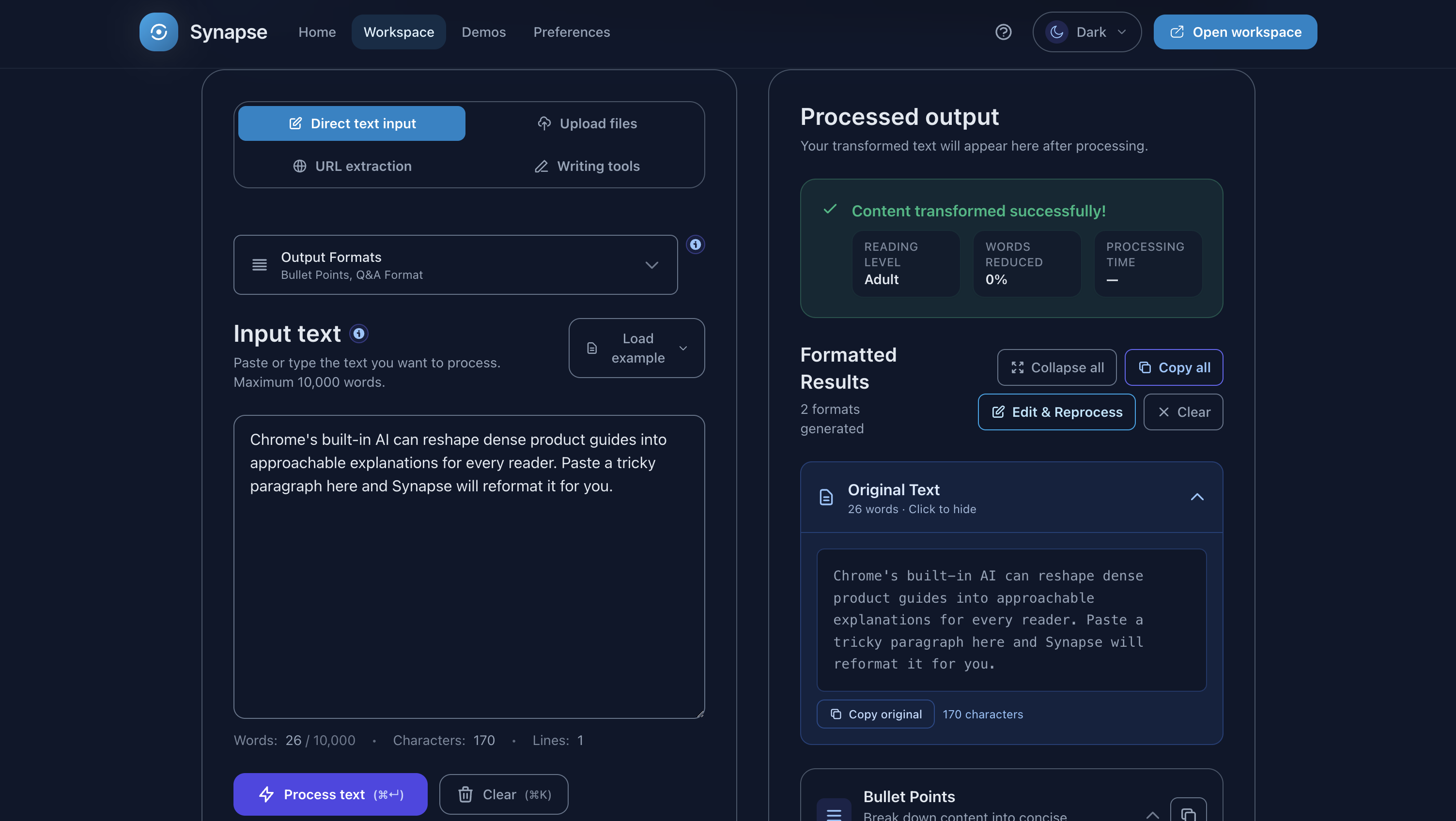Click inside the input text area
This screenshot has width=1456, height=821.
tap(468, 593)
